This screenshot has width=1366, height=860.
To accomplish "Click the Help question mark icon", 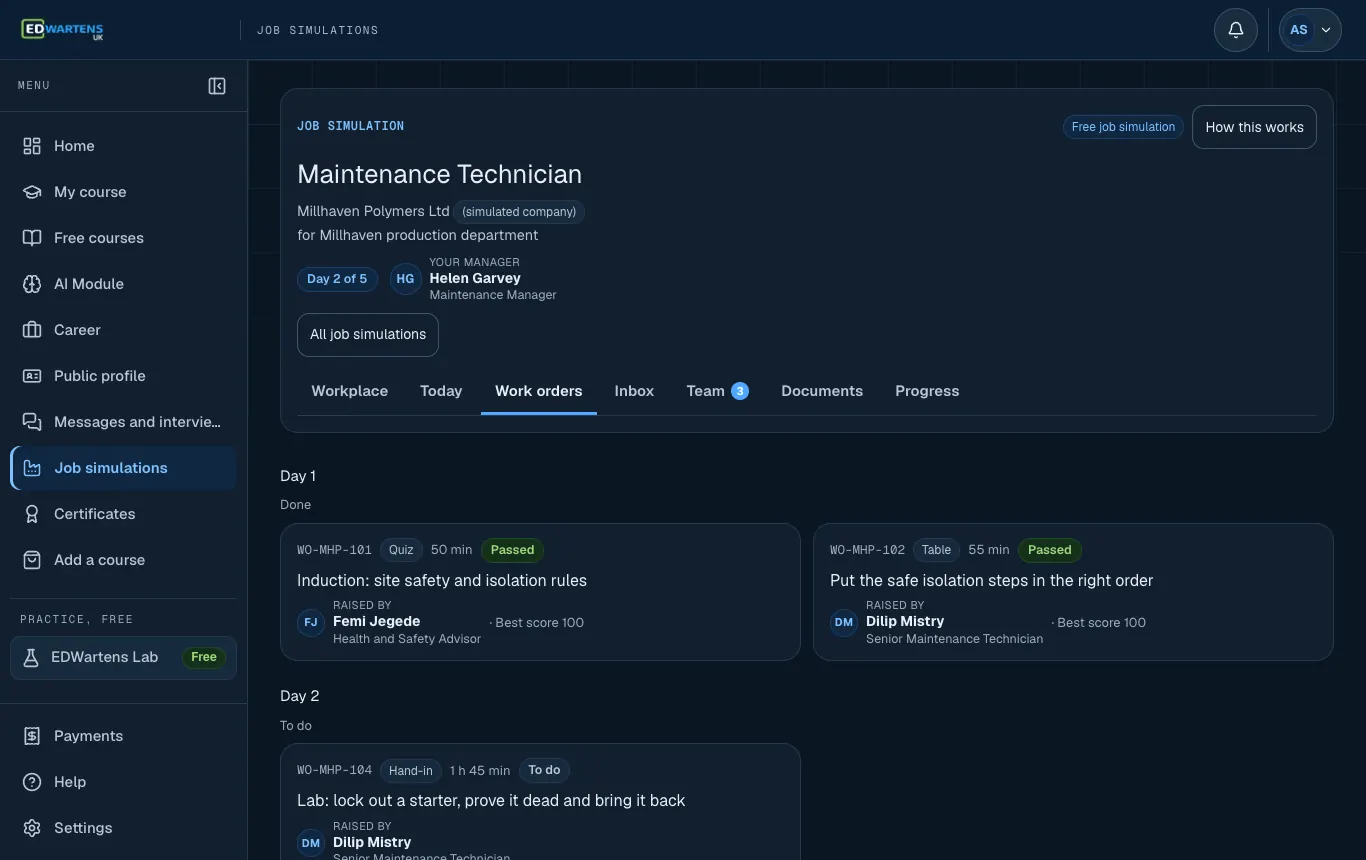I will coord(32,782).
